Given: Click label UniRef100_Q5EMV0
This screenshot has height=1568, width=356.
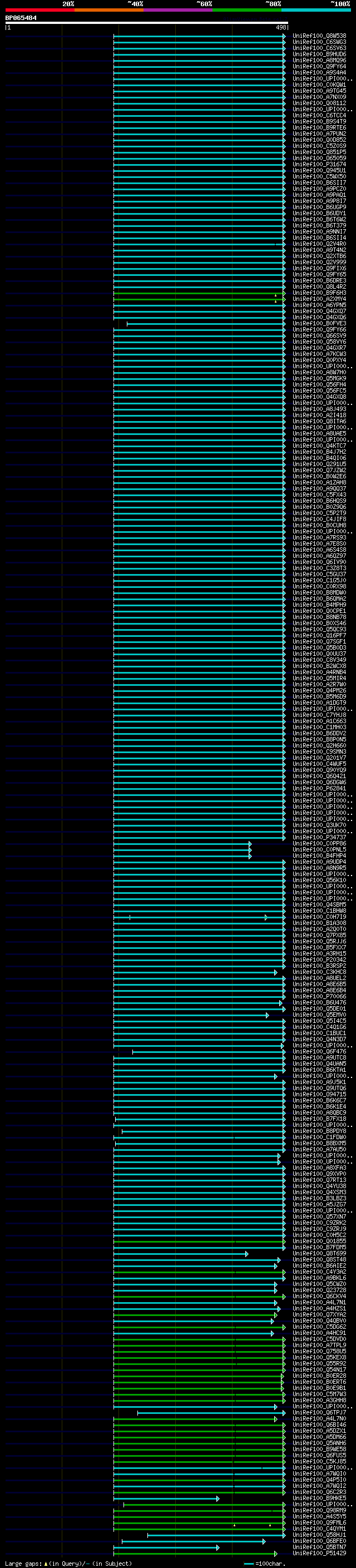Looking at the screenshot, I should 319,1015.
